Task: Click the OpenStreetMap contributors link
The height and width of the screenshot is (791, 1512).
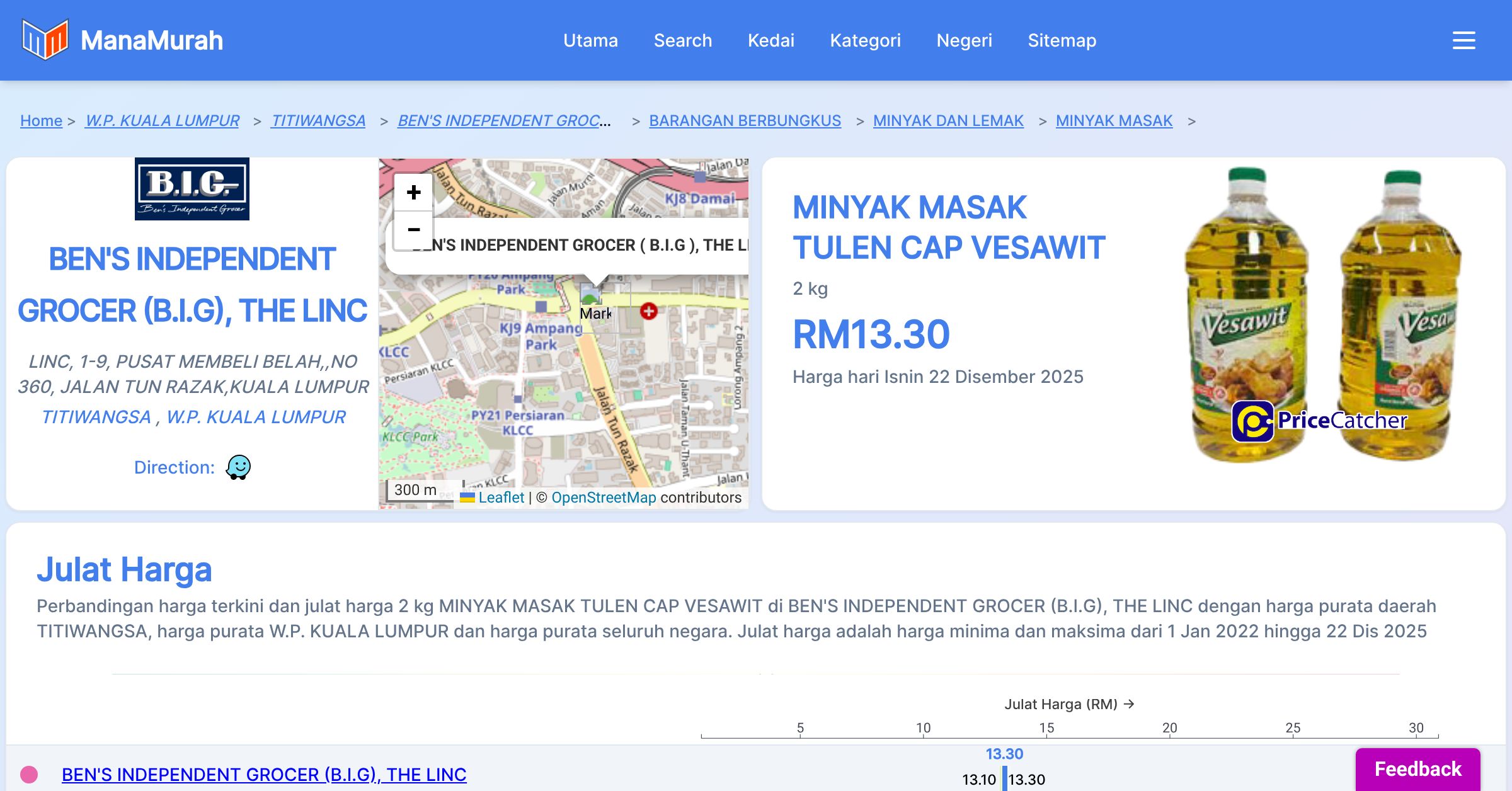Action: point(603,498)
